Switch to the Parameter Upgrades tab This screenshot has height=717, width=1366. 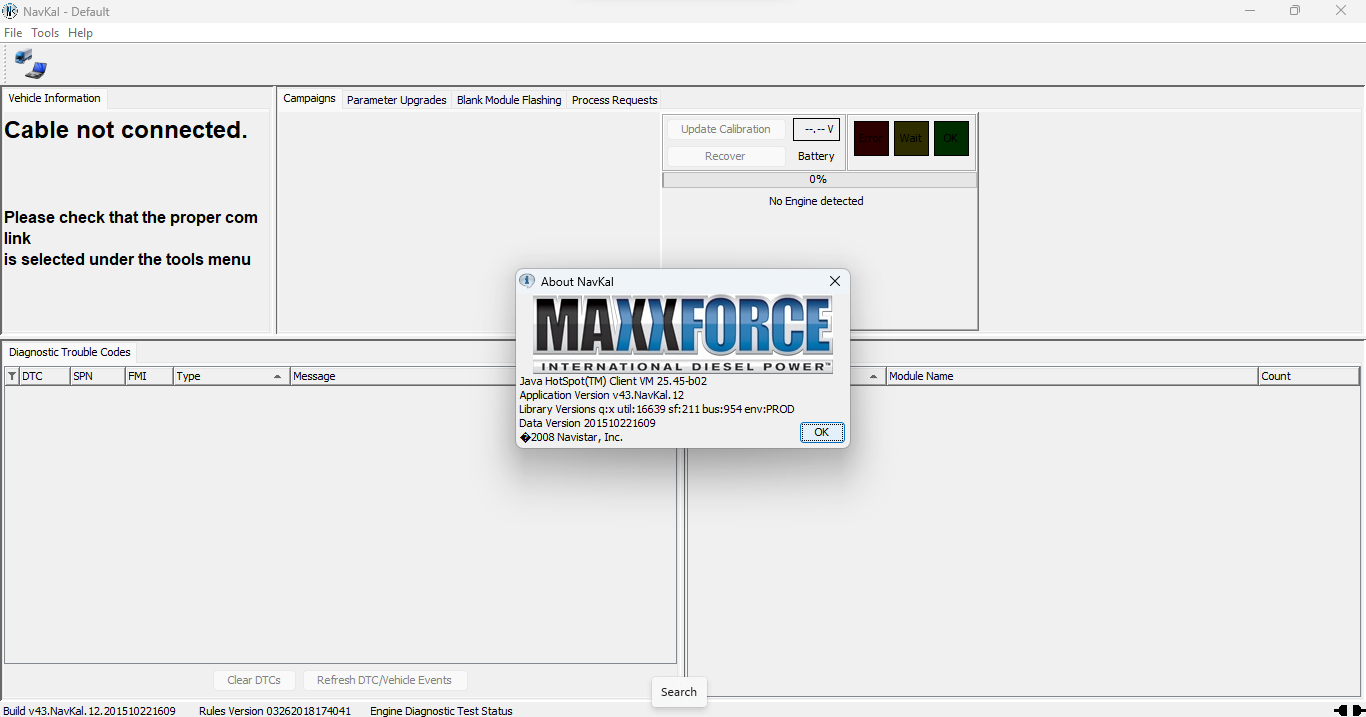[x=396, y=100]
